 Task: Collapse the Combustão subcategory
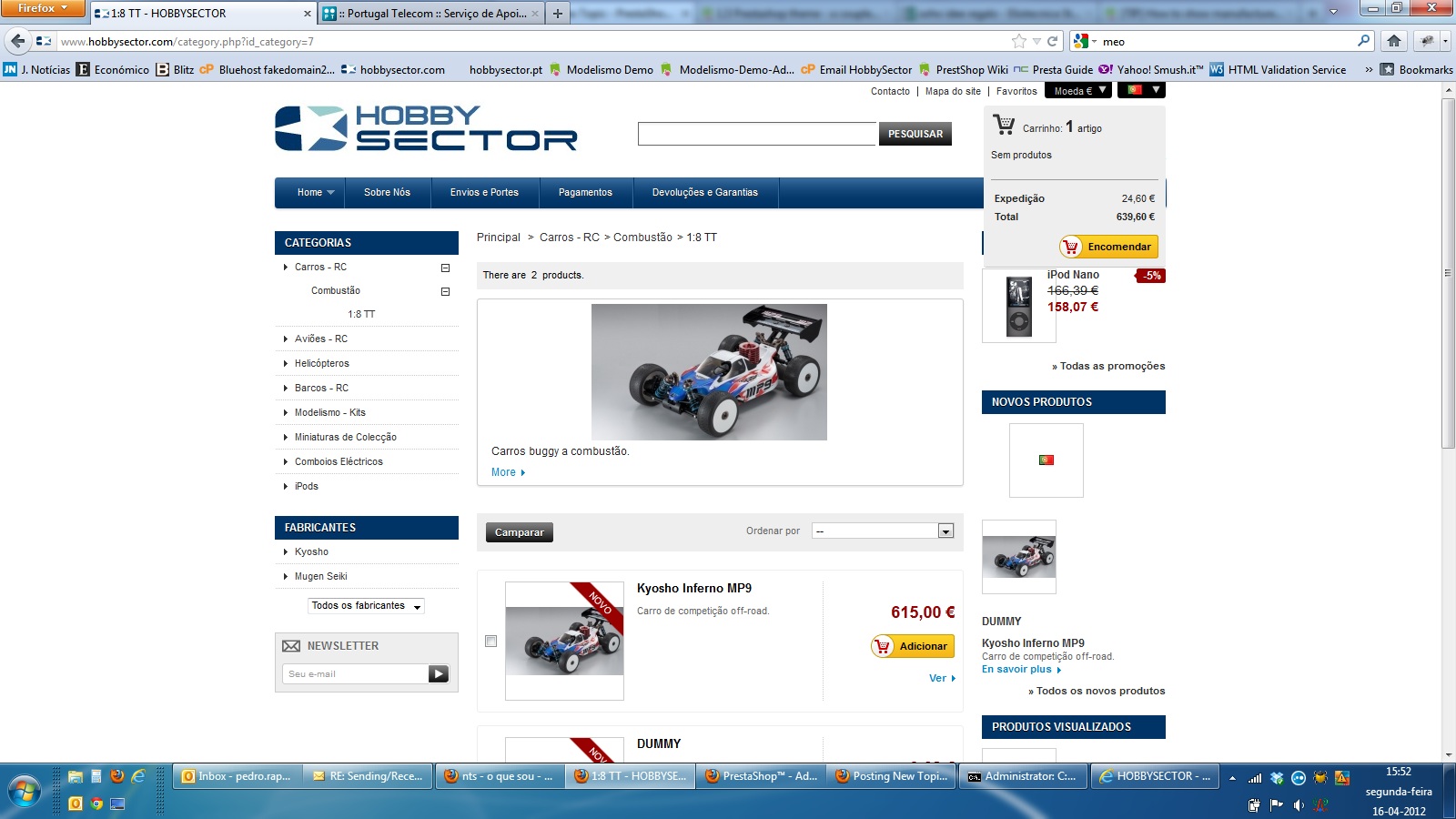click(x=445, y=291)
